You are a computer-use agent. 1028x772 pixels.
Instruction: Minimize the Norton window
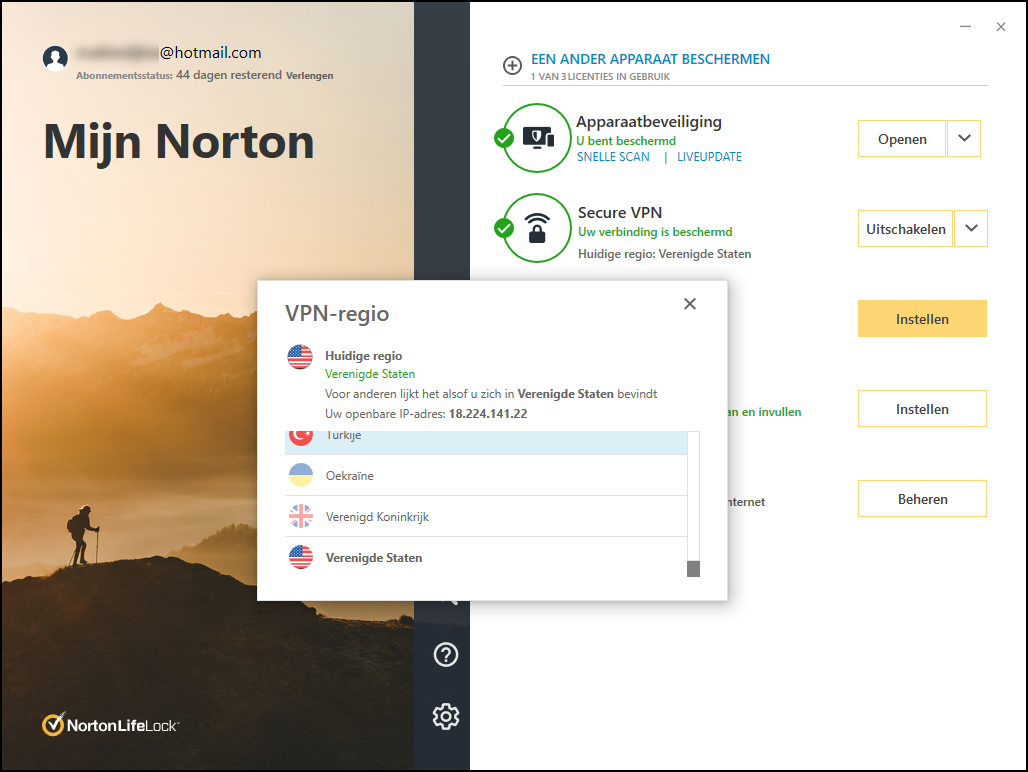(965, 27)
